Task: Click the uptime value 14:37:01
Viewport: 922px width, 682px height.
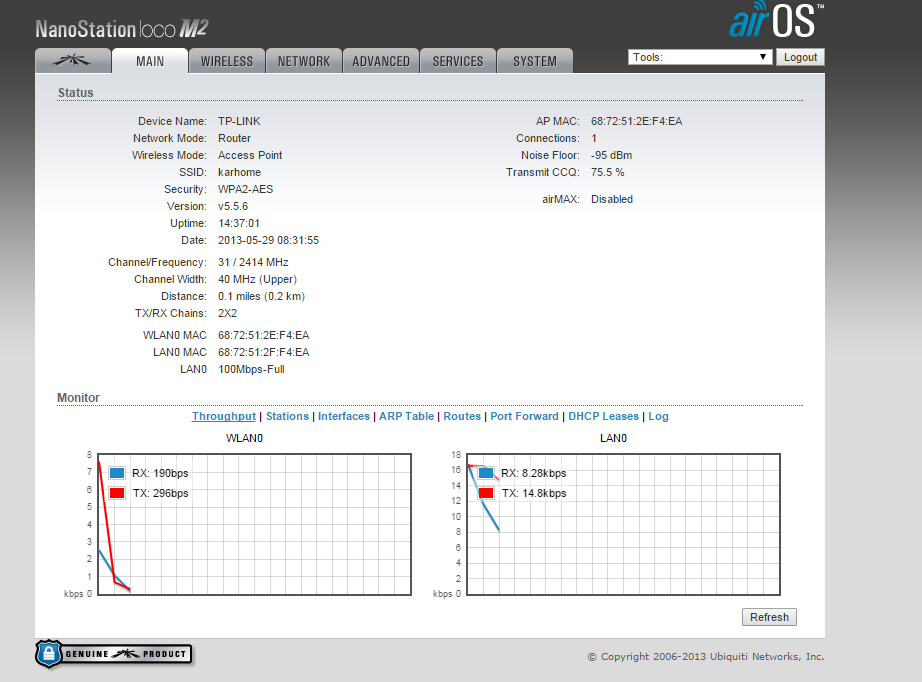Action: click(x=239, y=223)
